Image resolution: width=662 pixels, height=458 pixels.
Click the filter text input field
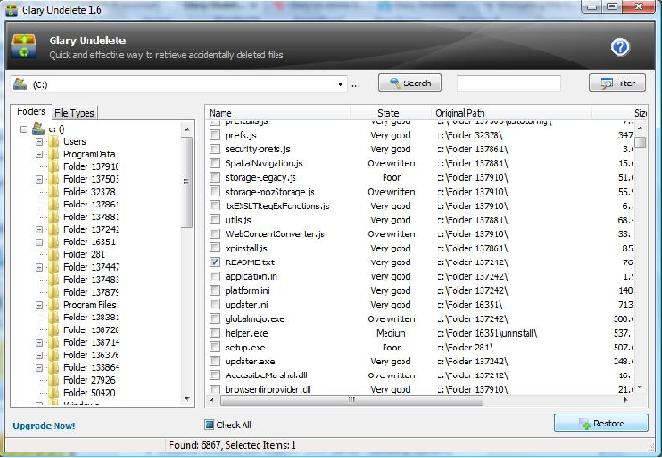pos(509,83)
